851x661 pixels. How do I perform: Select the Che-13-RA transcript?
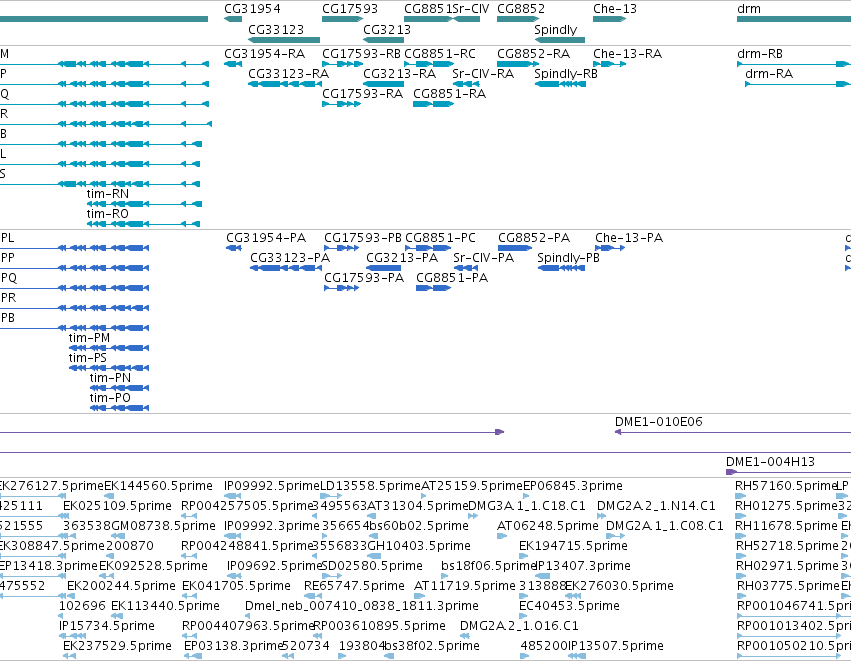point(609,64)
